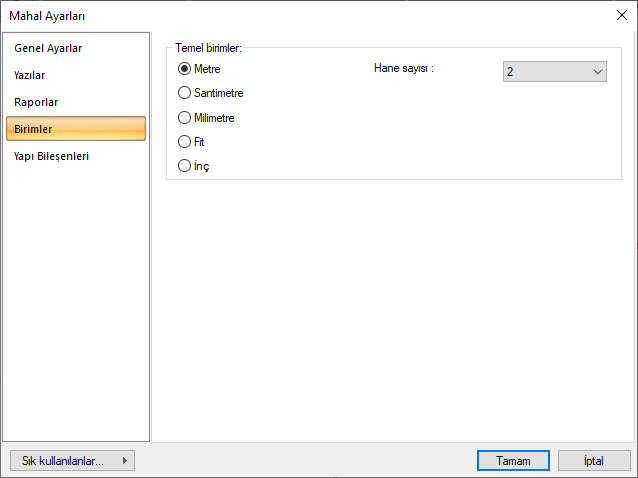
Task: Pick the Fit unit option
Action: (184, 142)
